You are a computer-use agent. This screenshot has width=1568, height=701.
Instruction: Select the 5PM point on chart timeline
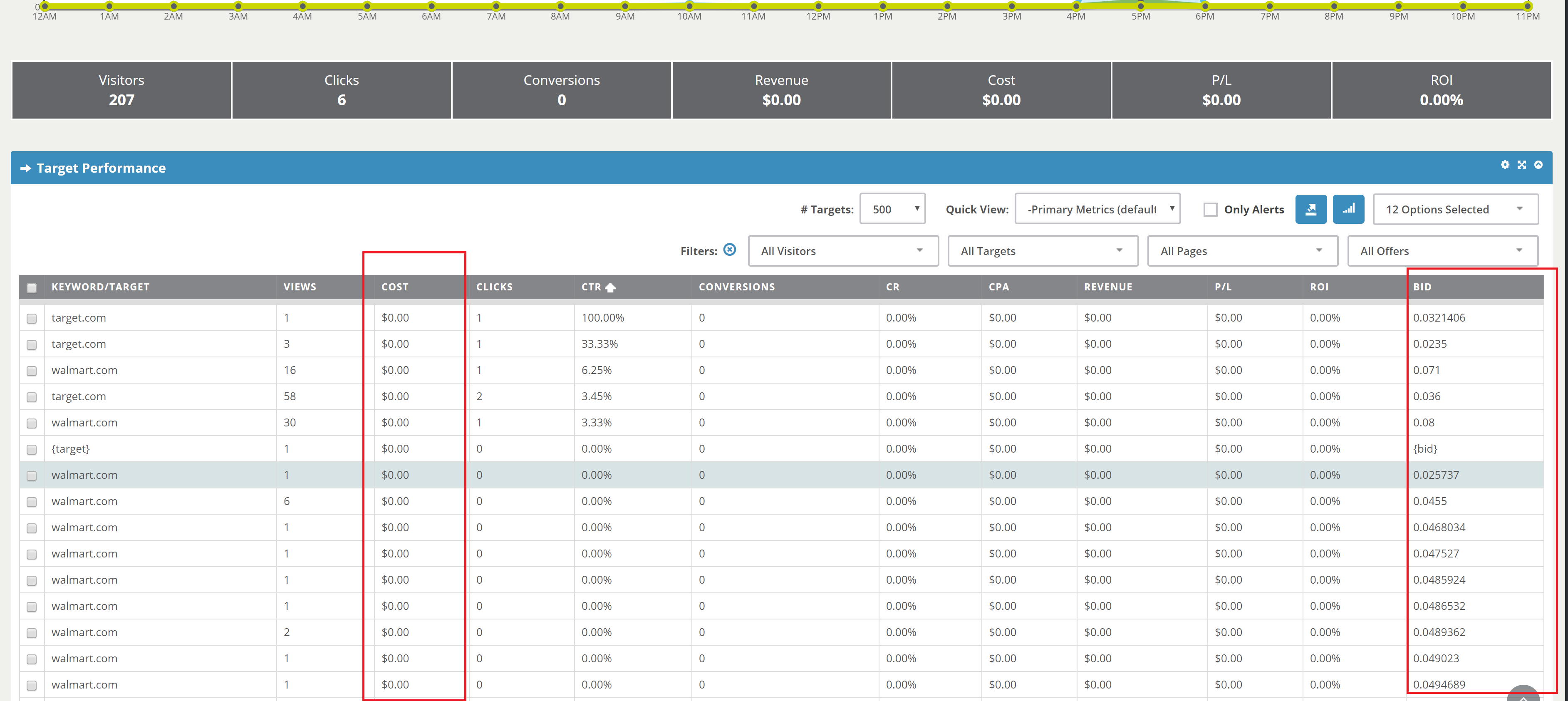(x=1141, y=6)
